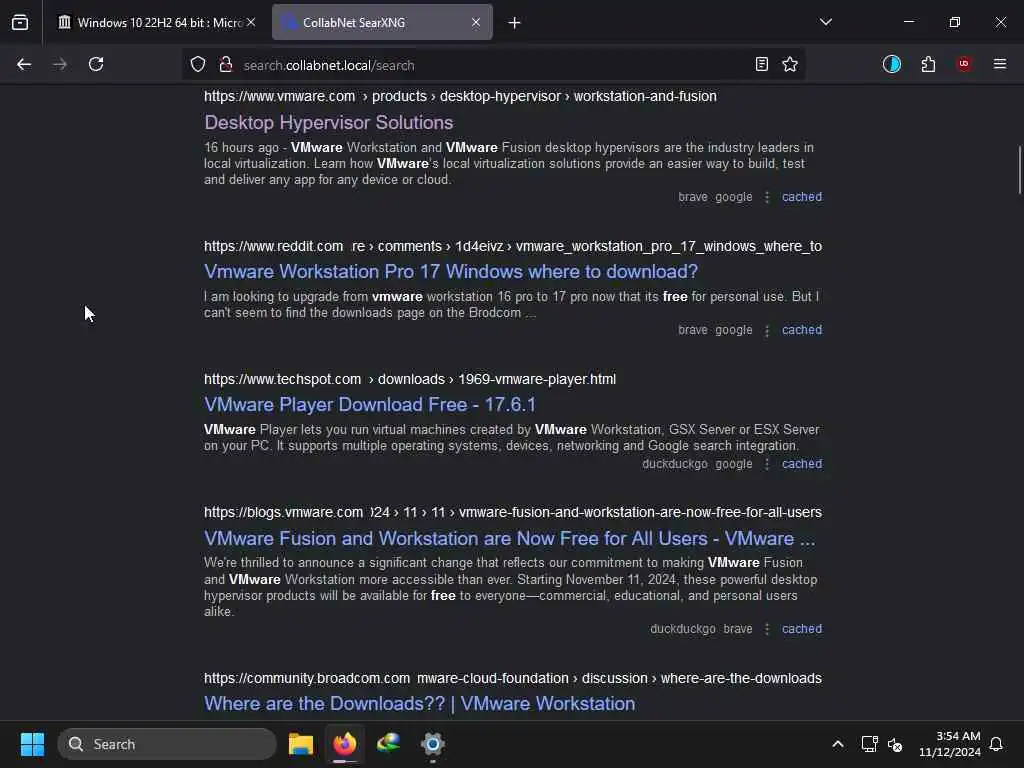Open Firefox from the taskbar

click(x=345, y=744)
